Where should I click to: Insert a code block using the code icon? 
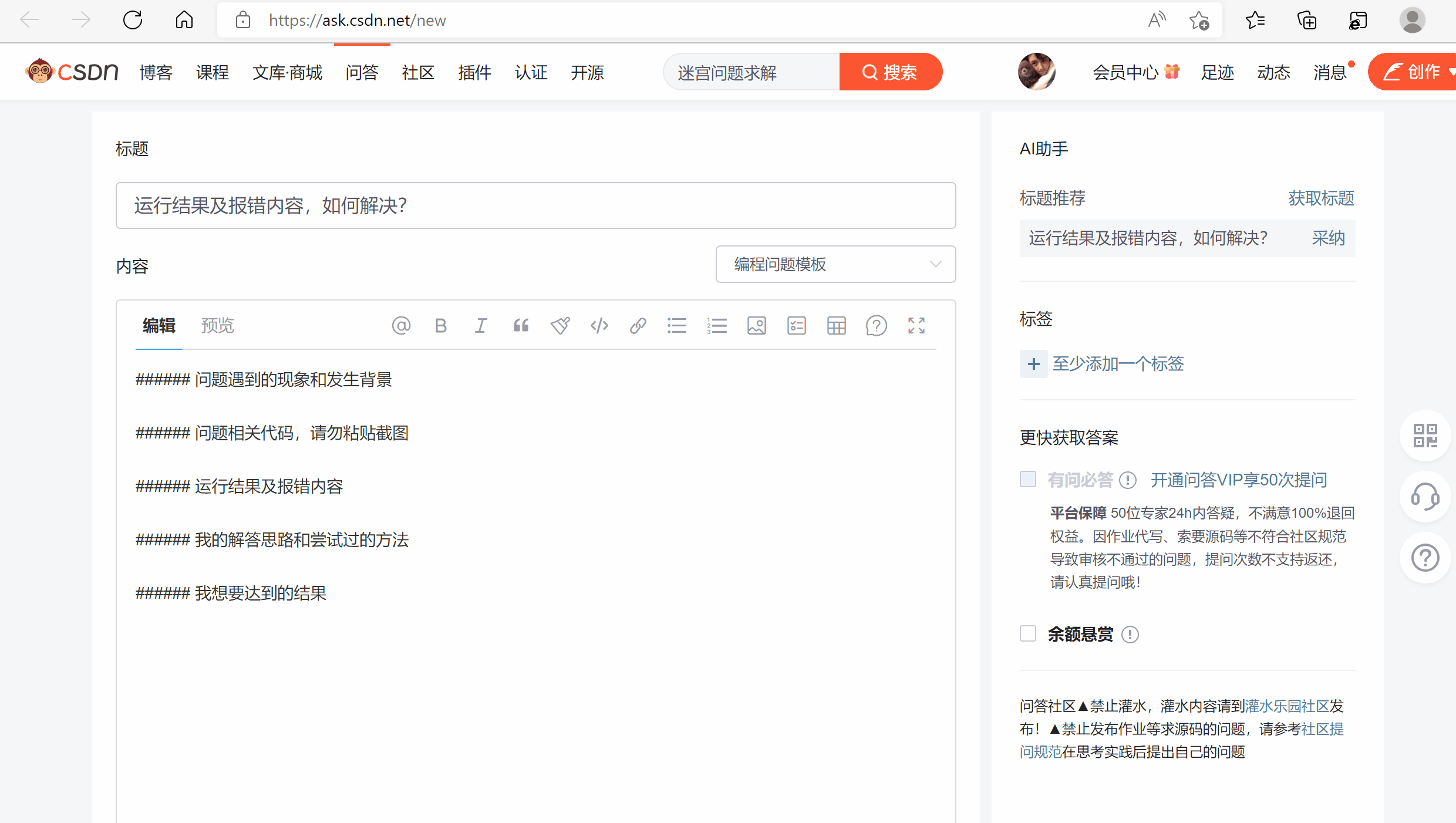[x=599, y=326]
